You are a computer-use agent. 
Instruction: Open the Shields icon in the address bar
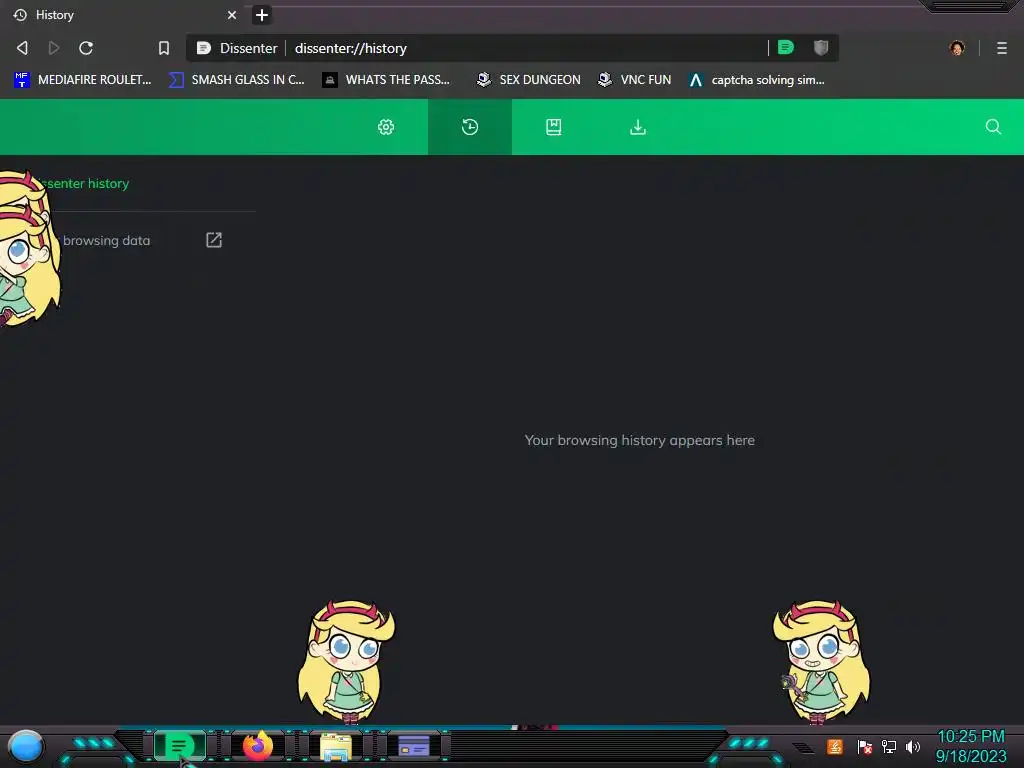click(821, 48)
